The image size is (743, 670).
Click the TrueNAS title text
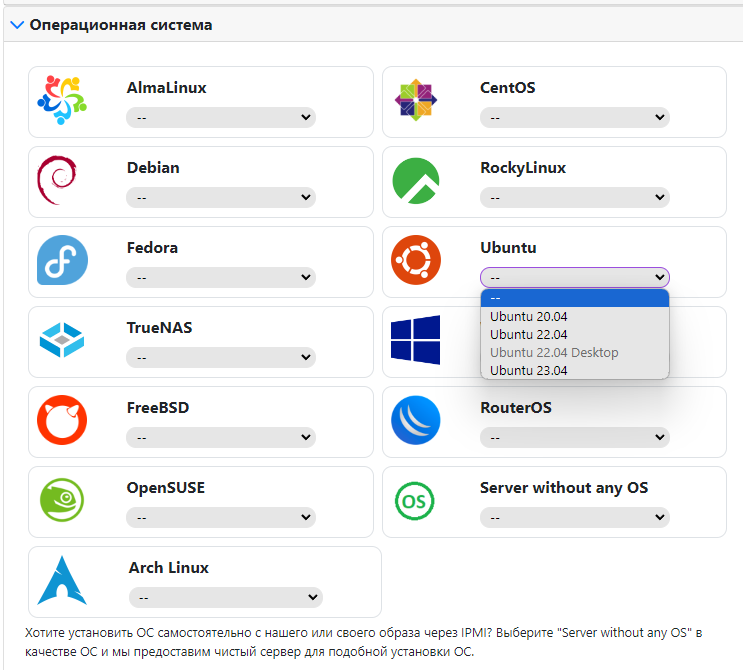coord(159,328)
